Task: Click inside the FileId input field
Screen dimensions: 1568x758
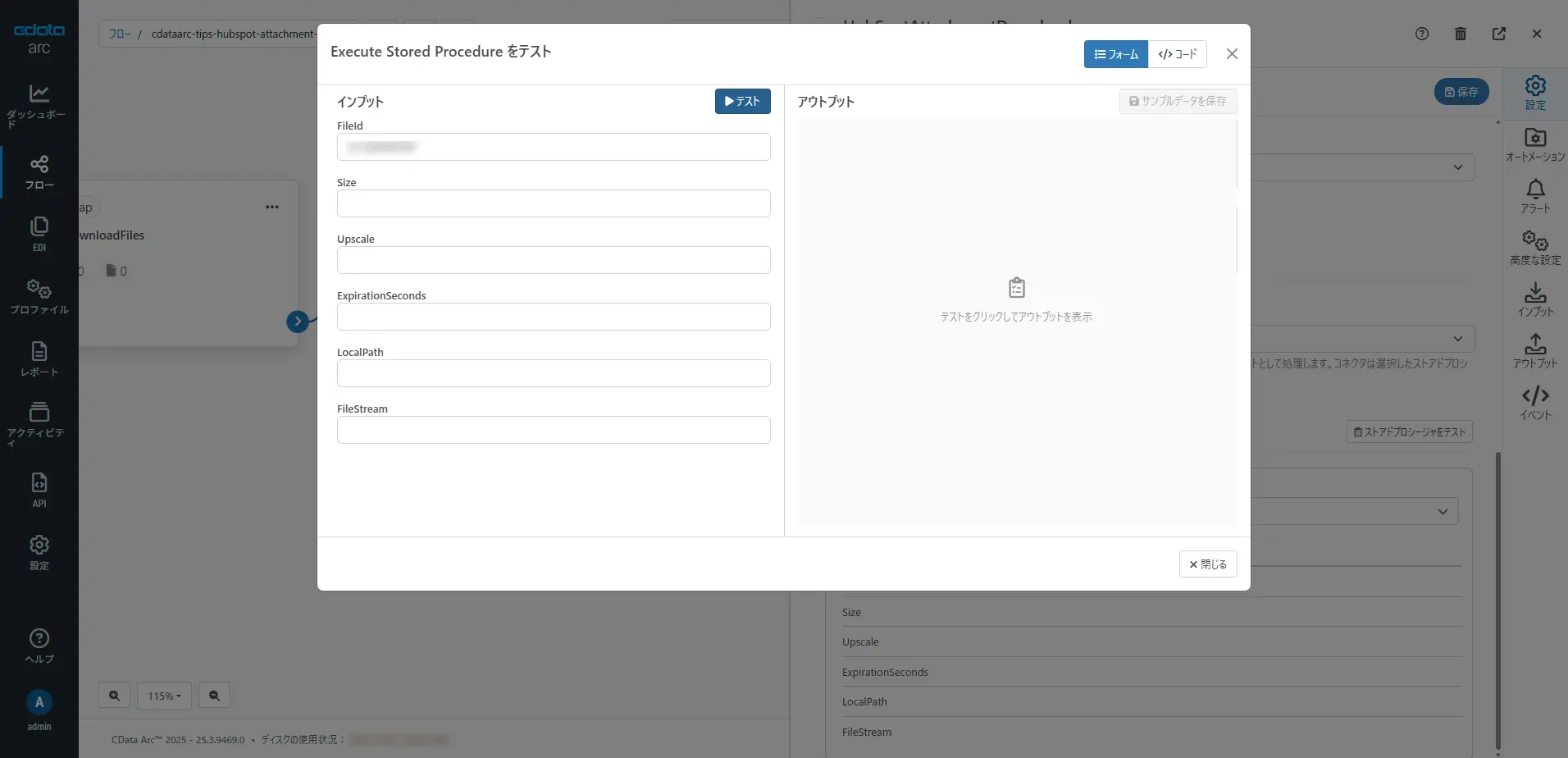Action: pyautogui.click(x=554, y=147)
